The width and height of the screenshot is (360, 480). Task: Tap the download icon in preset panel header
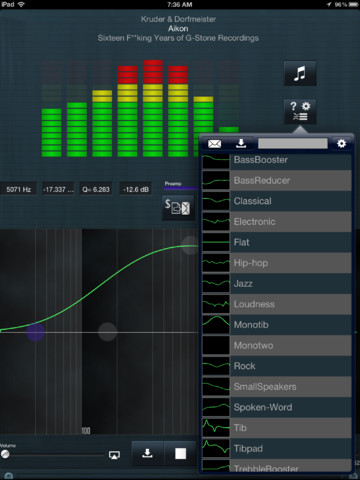pos(241,144)
